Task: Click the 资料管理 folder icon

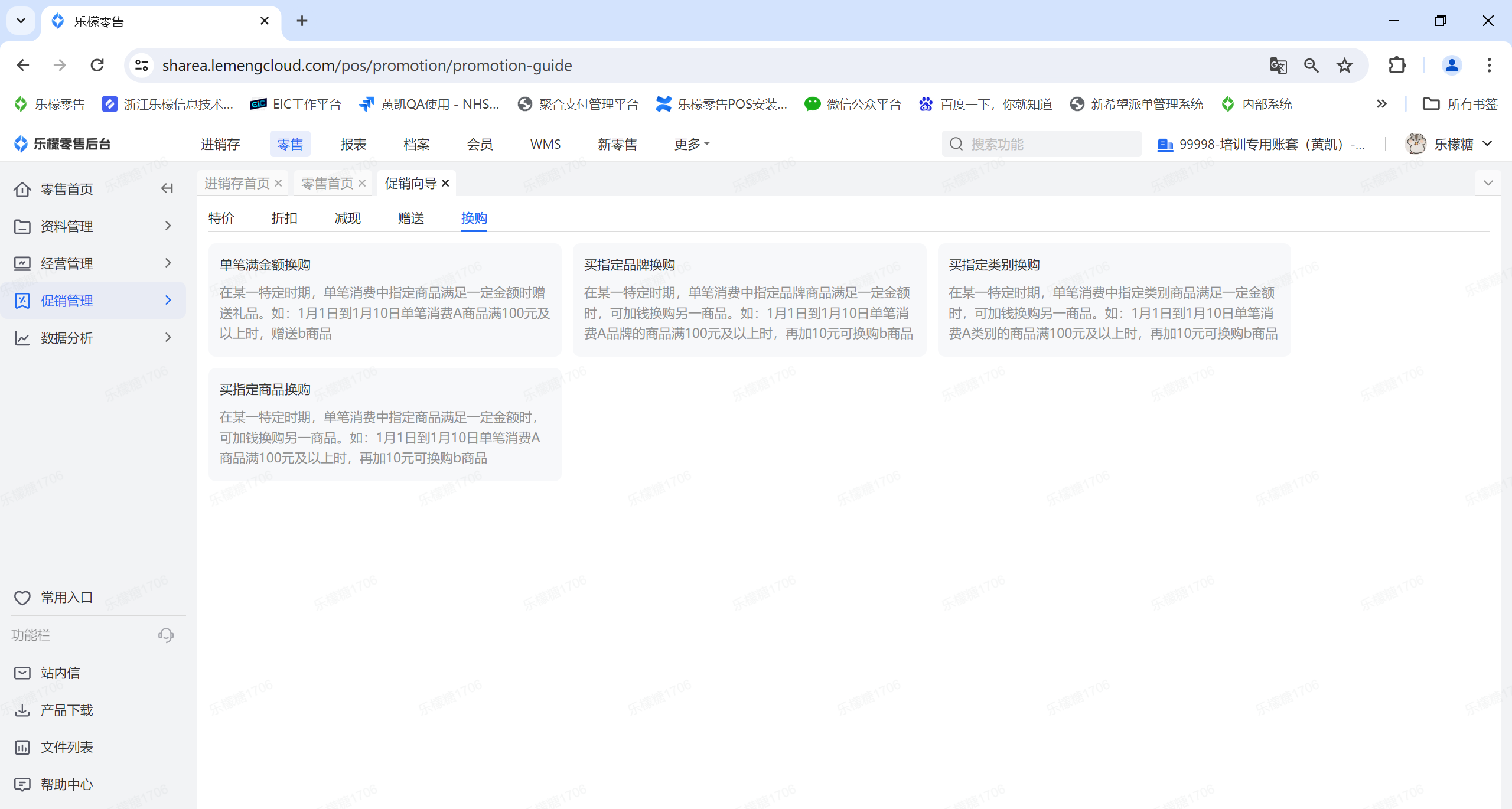Action: click(22, 226)
